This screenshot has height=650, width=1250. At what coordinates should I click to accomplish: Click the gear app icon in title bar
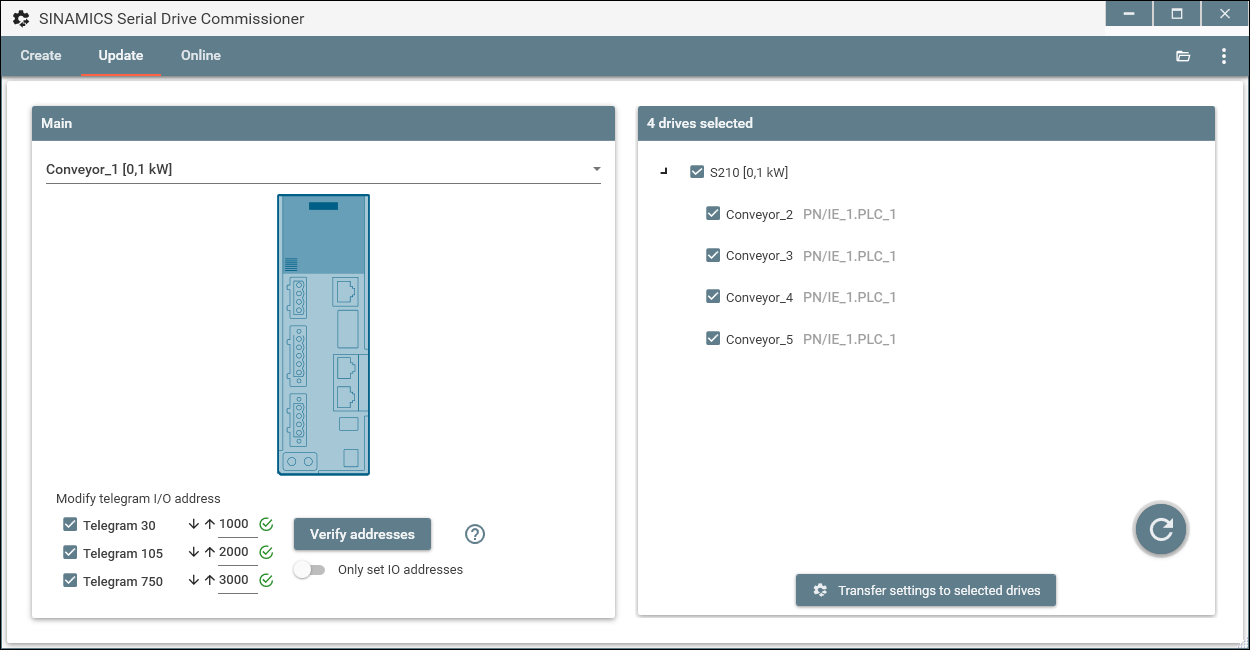[x=21, y=18]
